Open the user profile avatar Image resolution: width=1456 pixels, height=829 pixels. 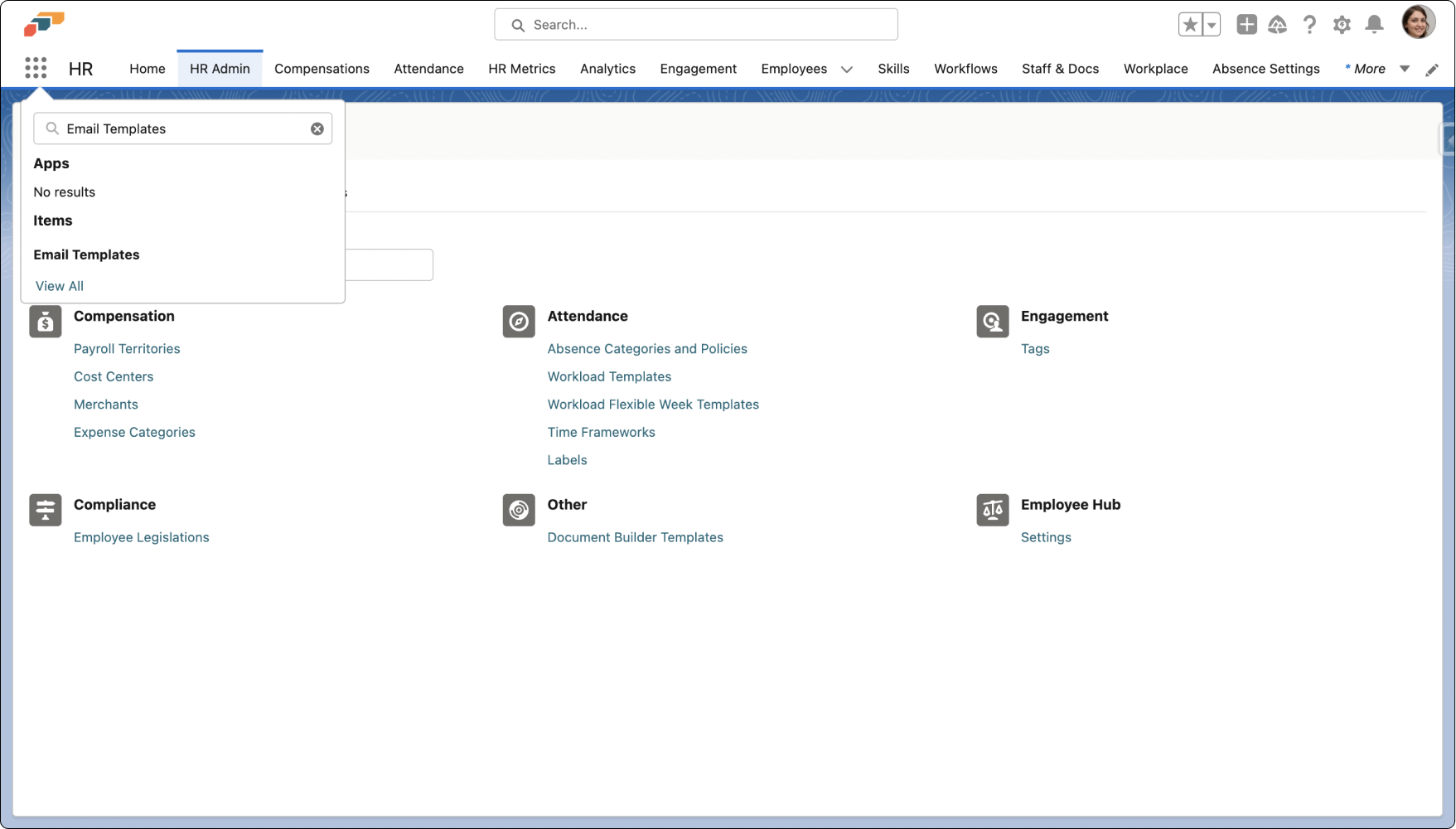click(x=1418, y=23)
